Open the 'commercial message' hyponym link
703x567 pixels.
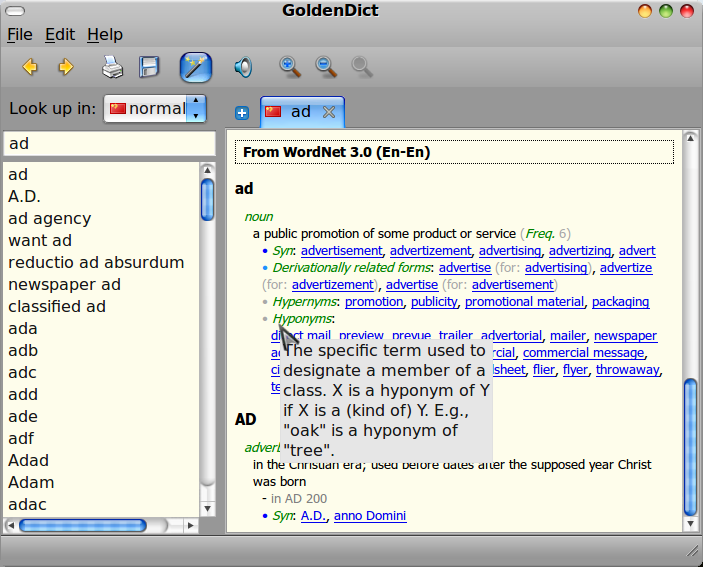point(584,353)
